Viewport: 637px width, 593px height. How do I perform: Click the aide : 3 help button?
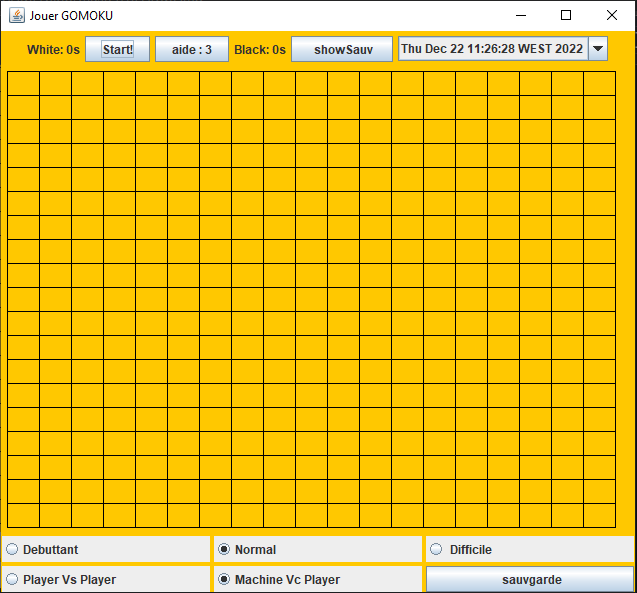[192, 49]
